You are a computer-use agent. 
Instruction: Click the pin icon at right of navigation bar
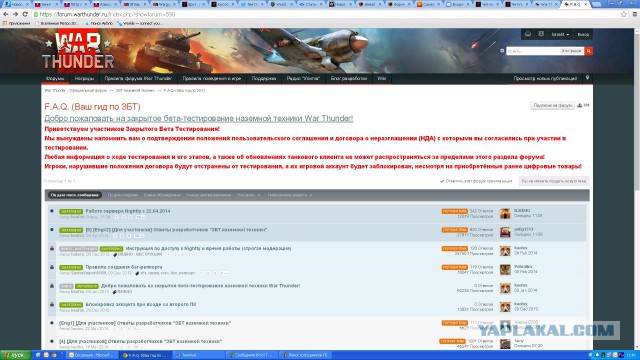[x=587, y=78]
